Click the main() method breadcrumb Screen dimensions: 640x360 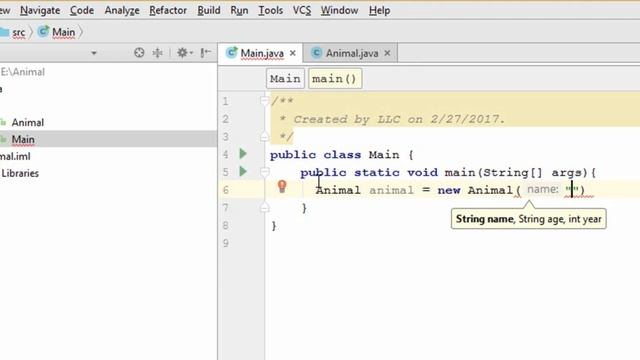335,78
